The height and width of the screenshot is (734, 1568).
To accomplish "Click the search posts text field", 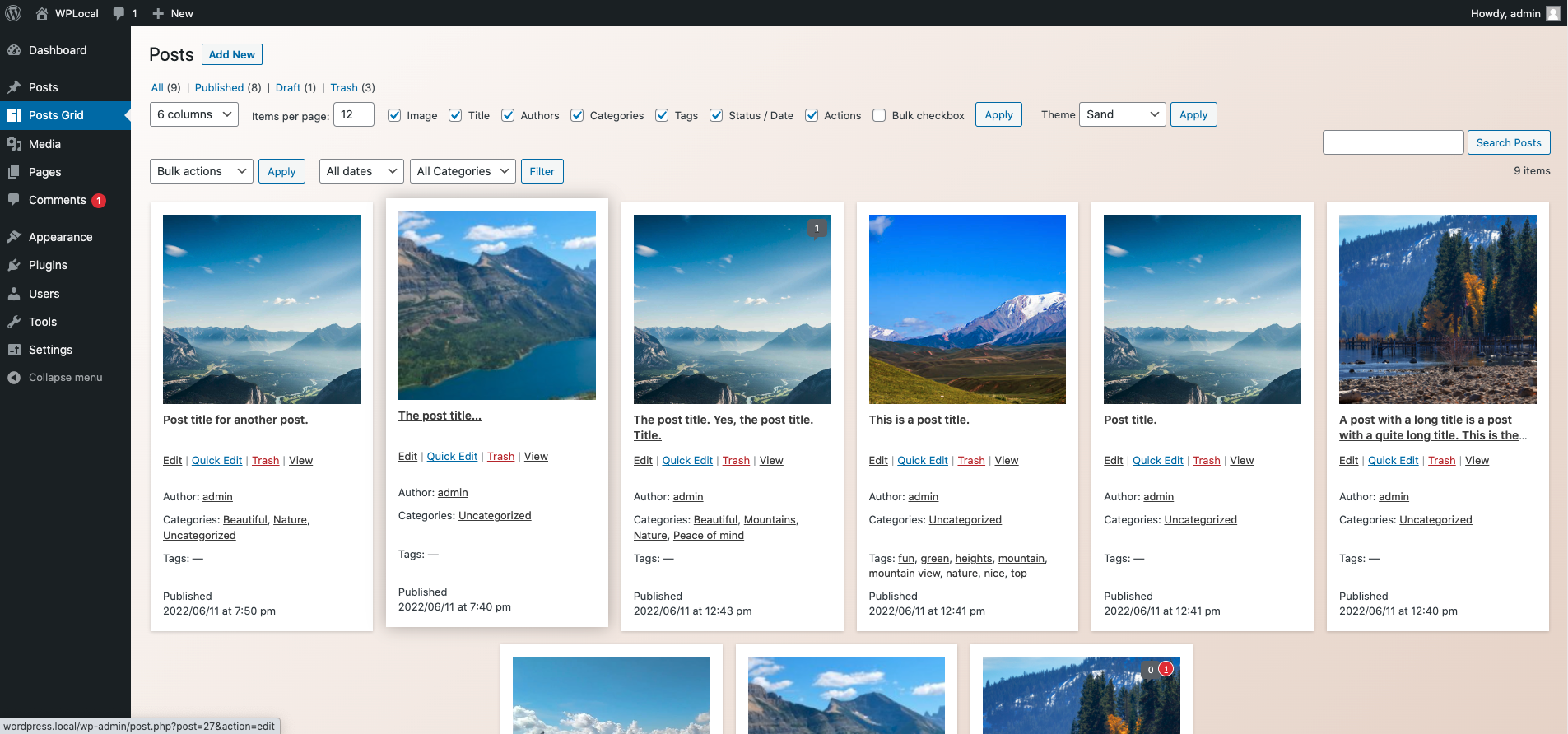I will (x=1393, y=142).
